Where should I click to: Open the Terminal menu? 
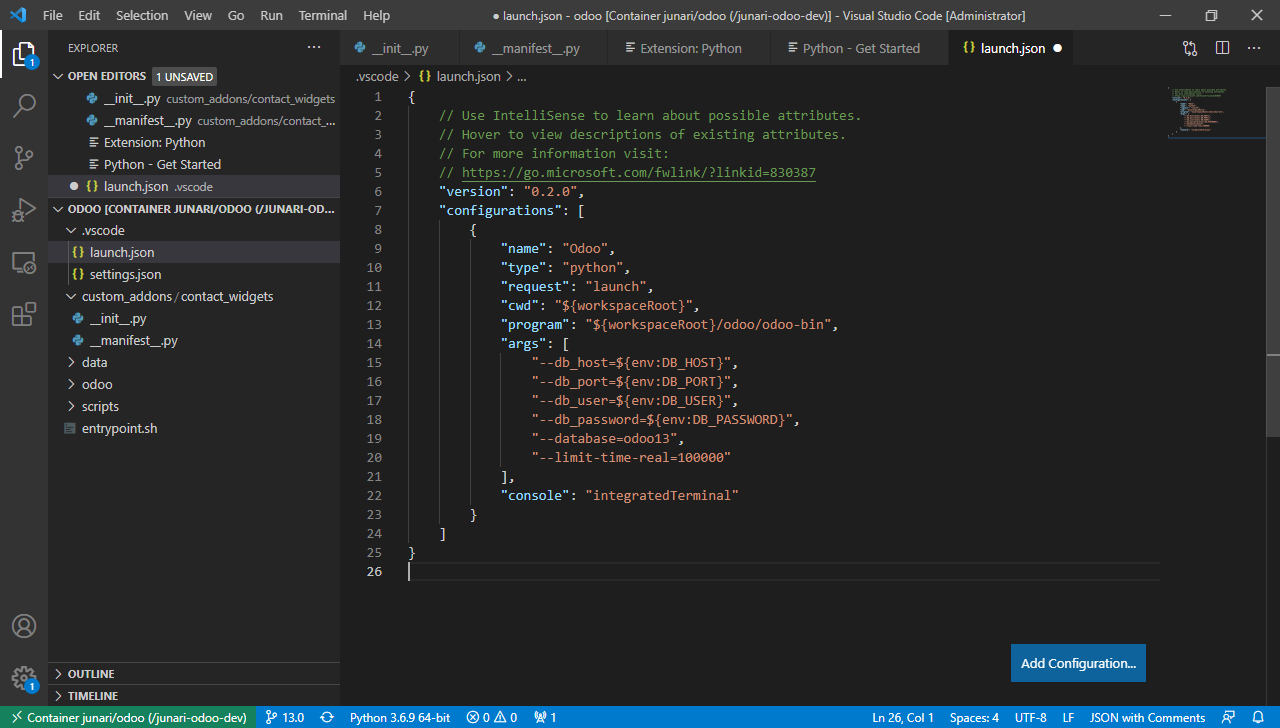tap(322, 15)
